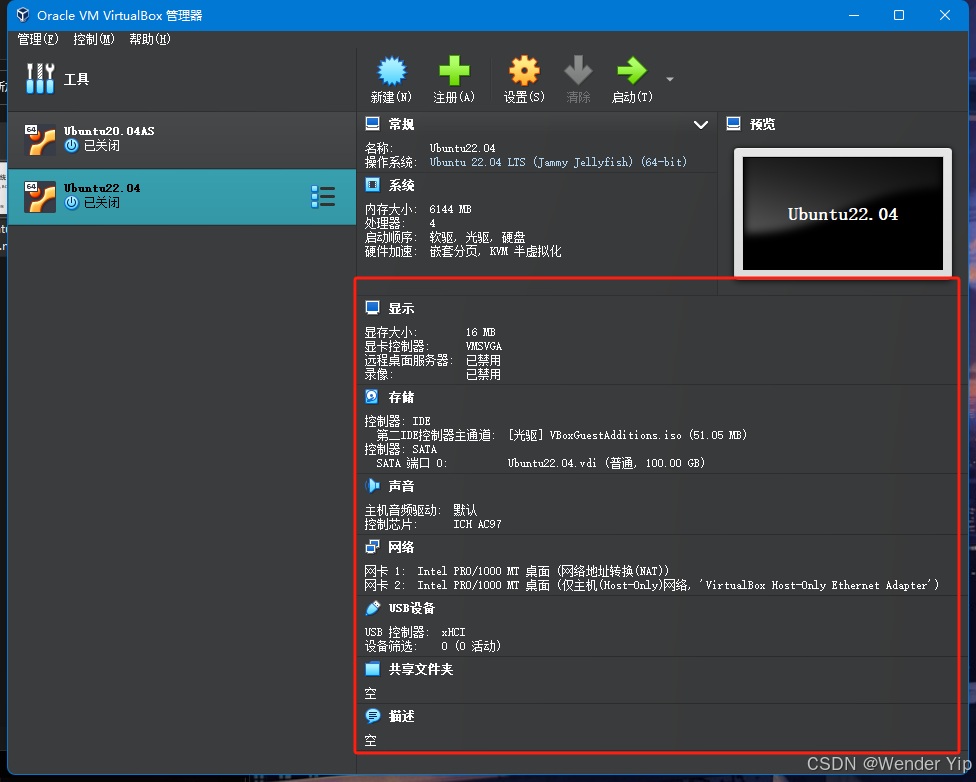Image resolution: width=976 pixels, height=782 pixels.
Task: Click the 16 MB video memory value
Action: click(x=481, y=332)
